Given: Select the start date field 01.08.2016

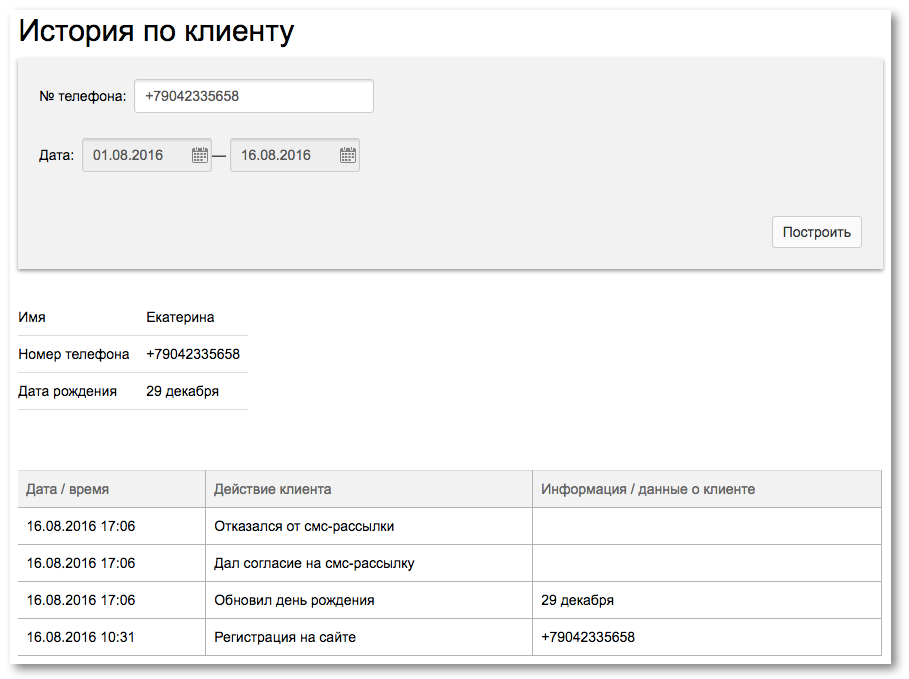Looking at the screenshot, I should [x=147, y=155].
